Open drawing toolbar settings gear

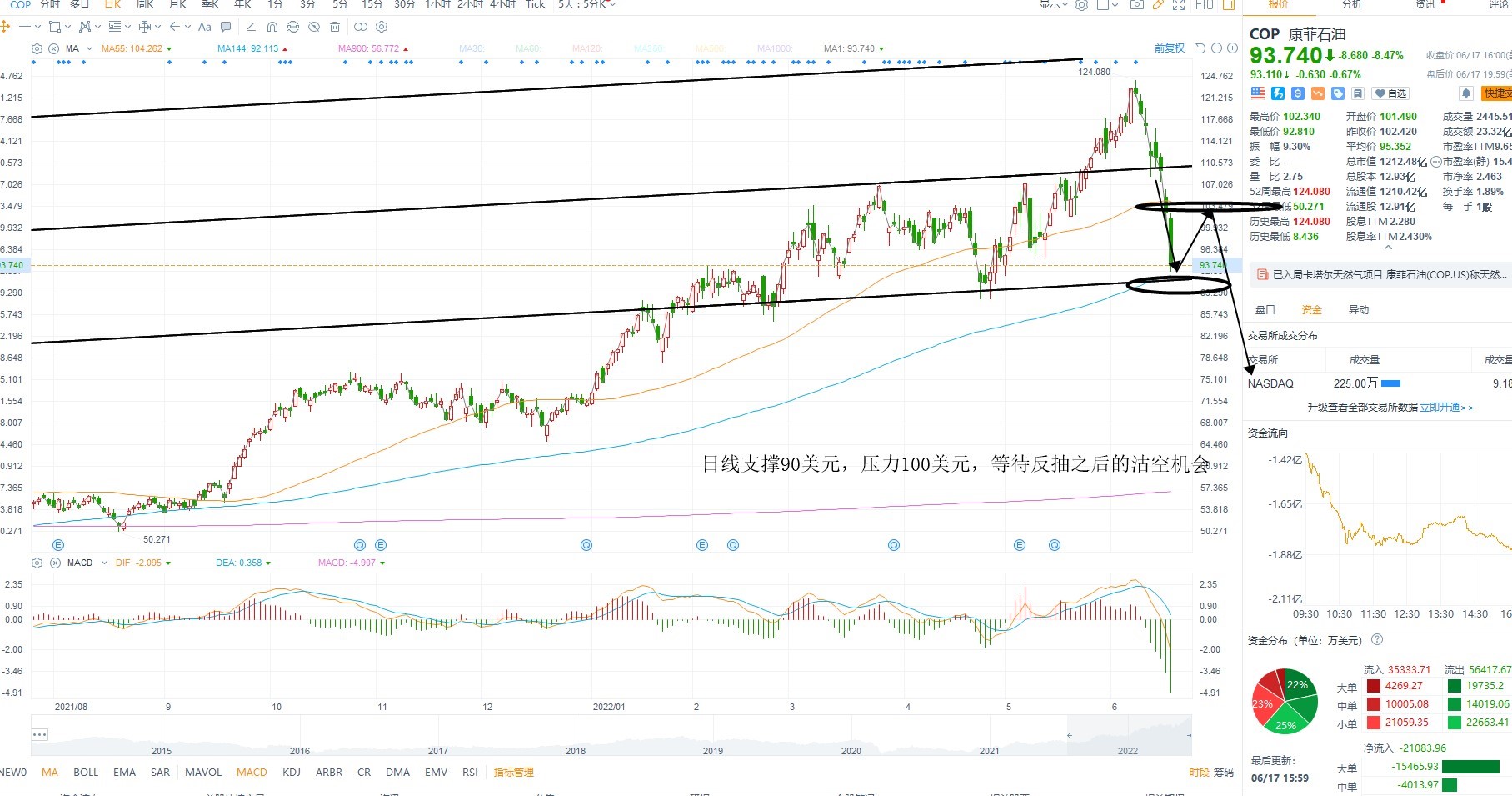click(382, 27)
